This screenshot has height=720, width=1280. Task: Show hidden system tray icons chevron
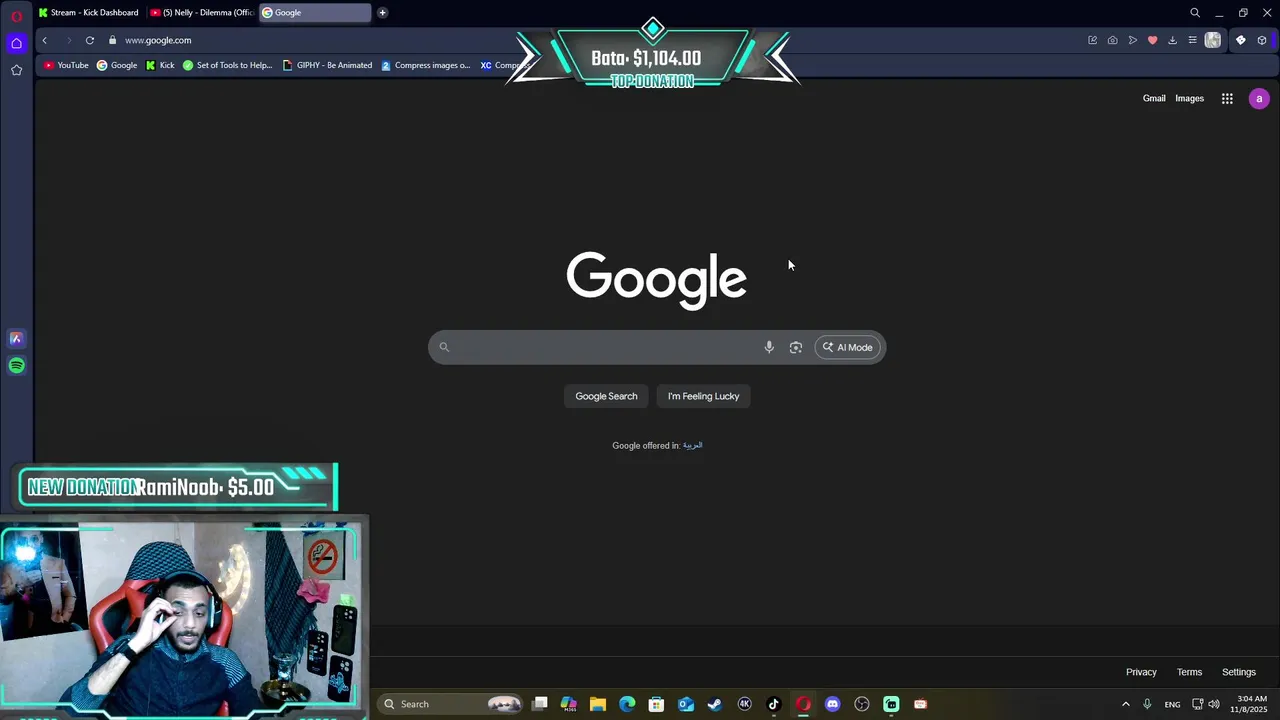tap(1125, 704)
